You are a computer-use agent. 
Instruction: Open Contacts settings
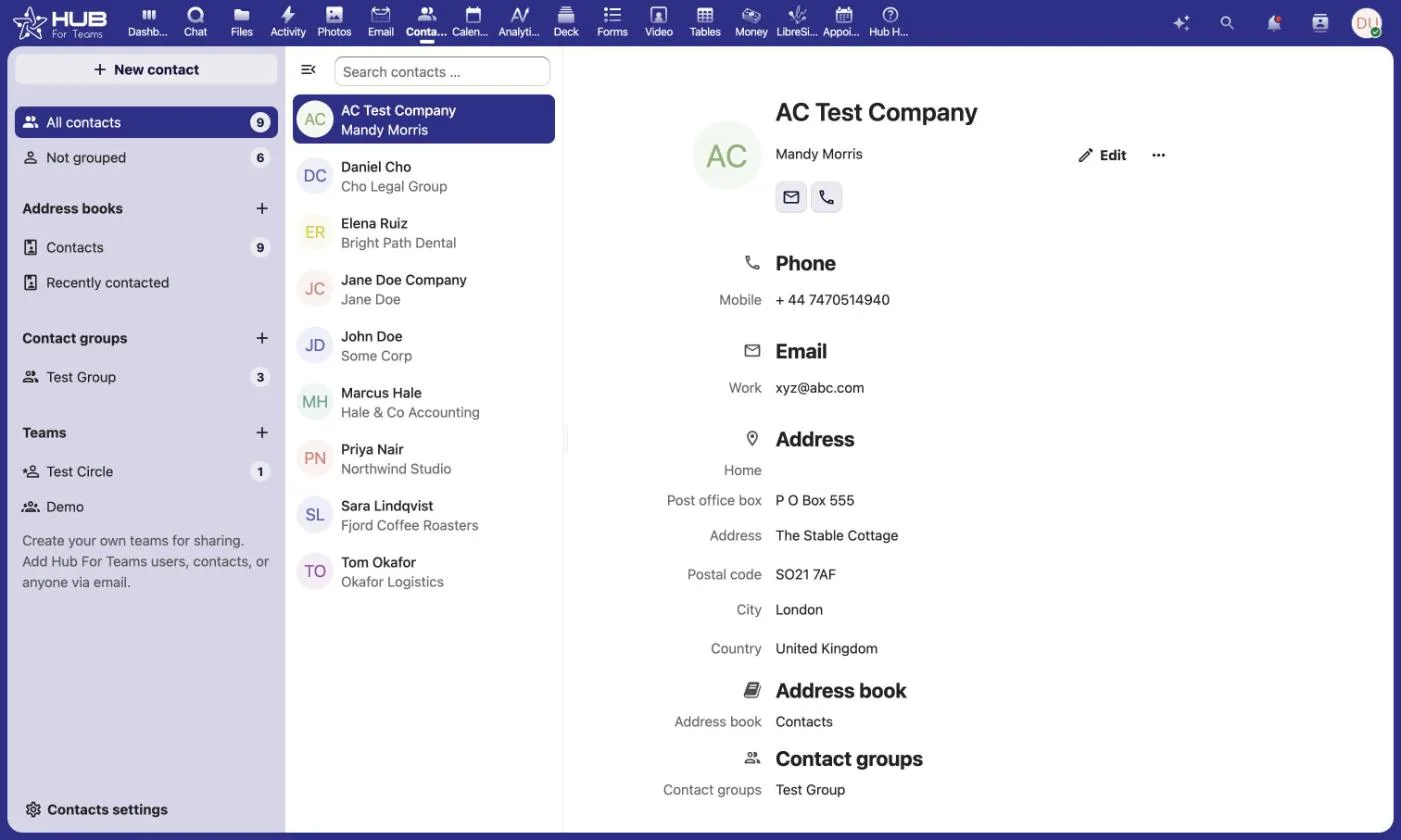(97, 809)
